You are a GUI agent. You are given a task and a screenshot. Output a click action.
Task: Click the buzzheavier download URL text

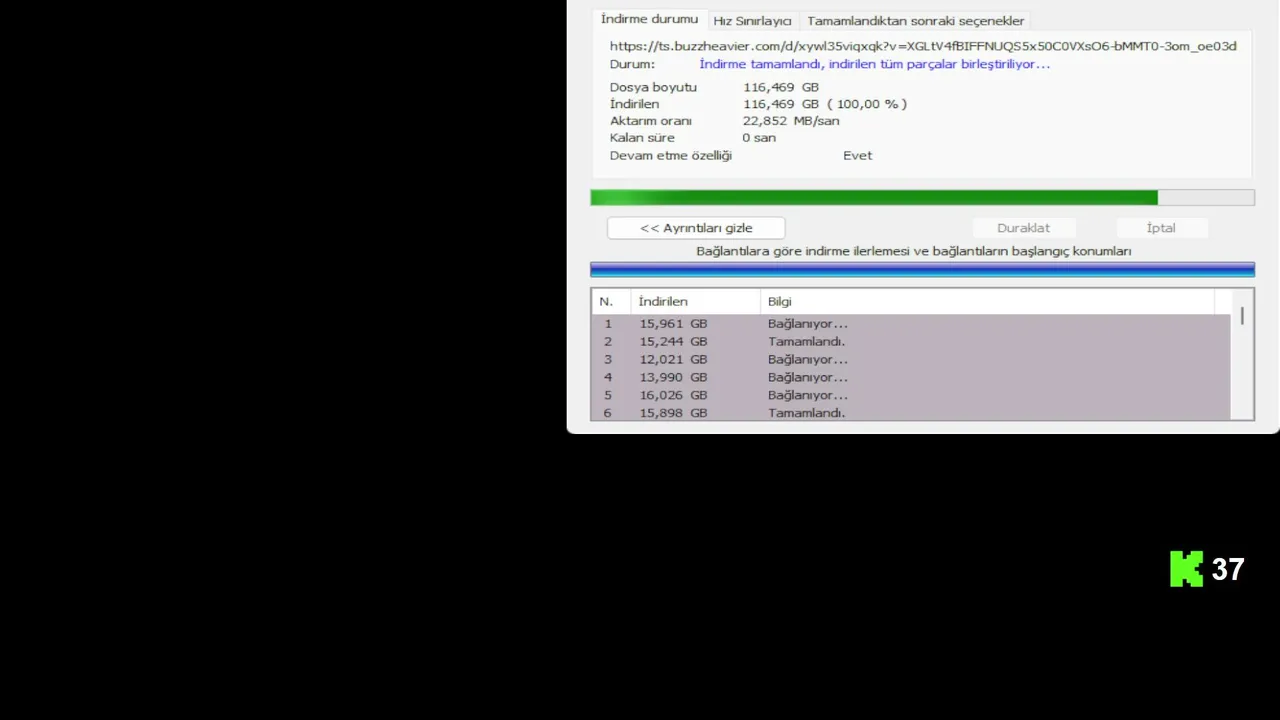pos(923,46)
